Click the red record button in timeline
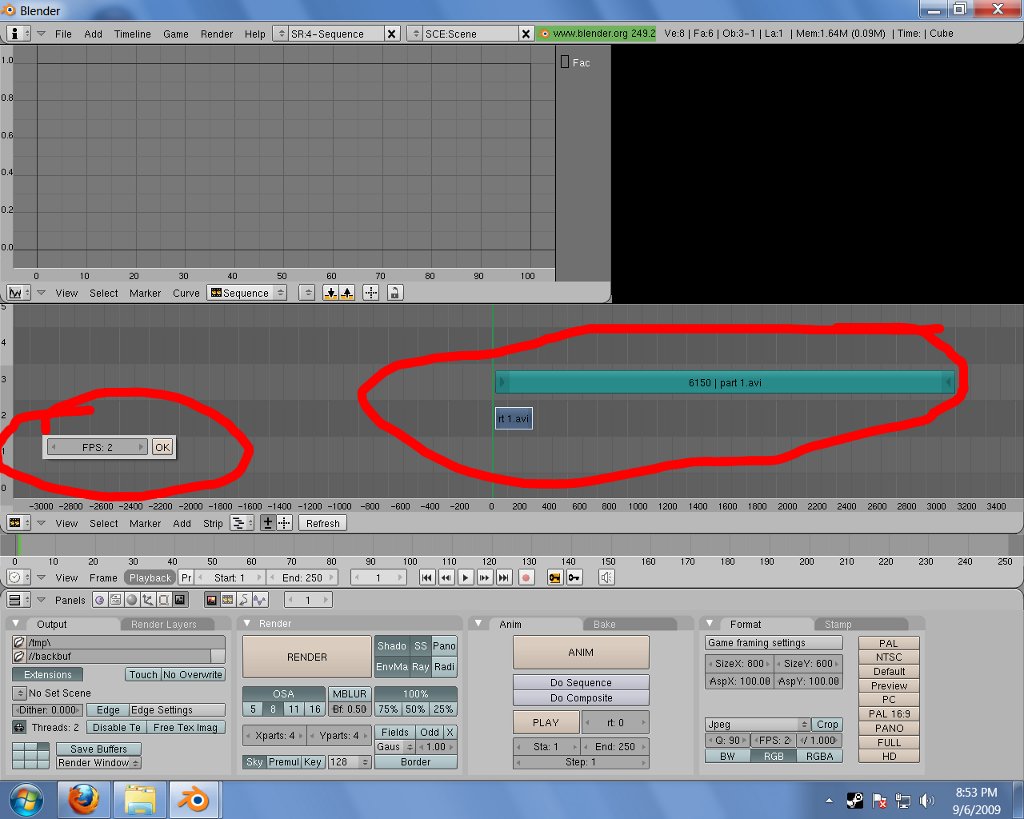Image resolution: width=1024 pixels, height=819 pixels. [x=526, y=577]
